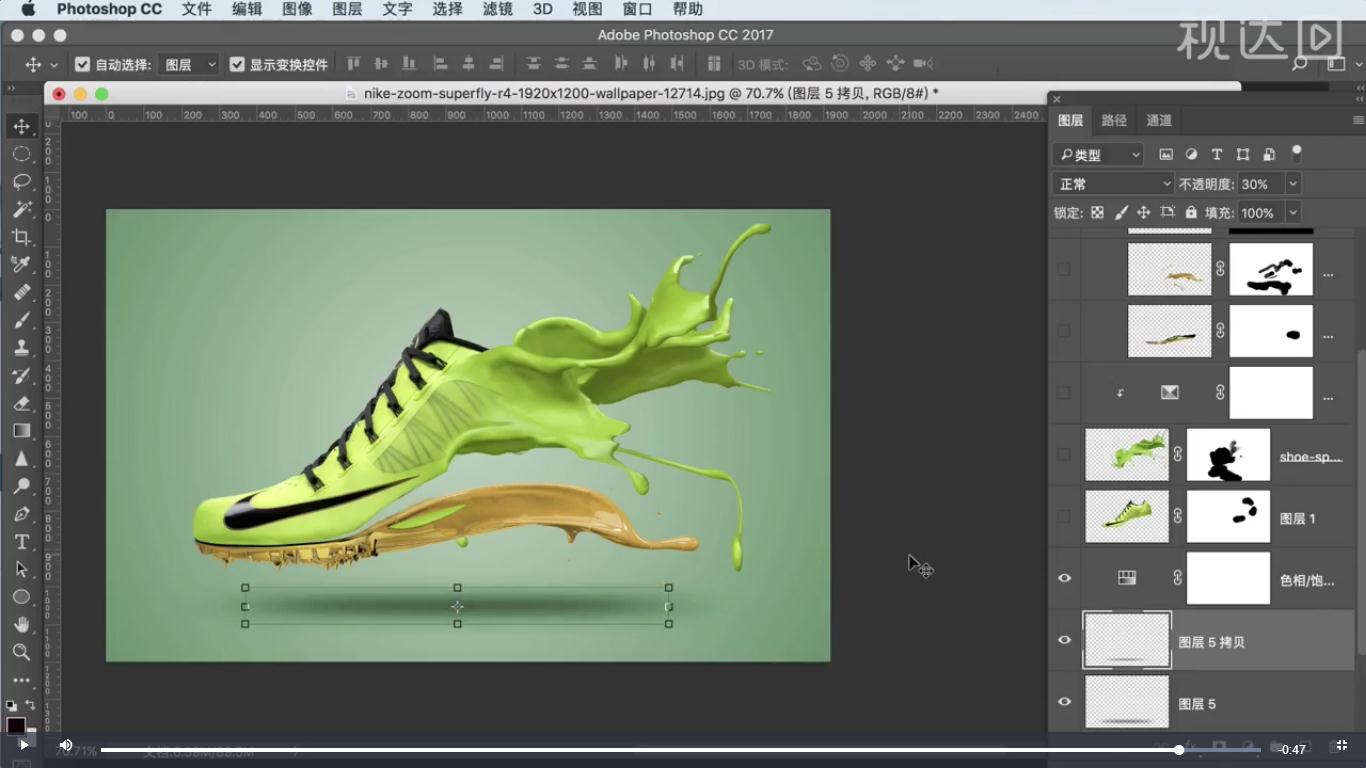1366x768 pixels.
Task: Filter layers by smart object icon
Action: (x=1269, y=154)
